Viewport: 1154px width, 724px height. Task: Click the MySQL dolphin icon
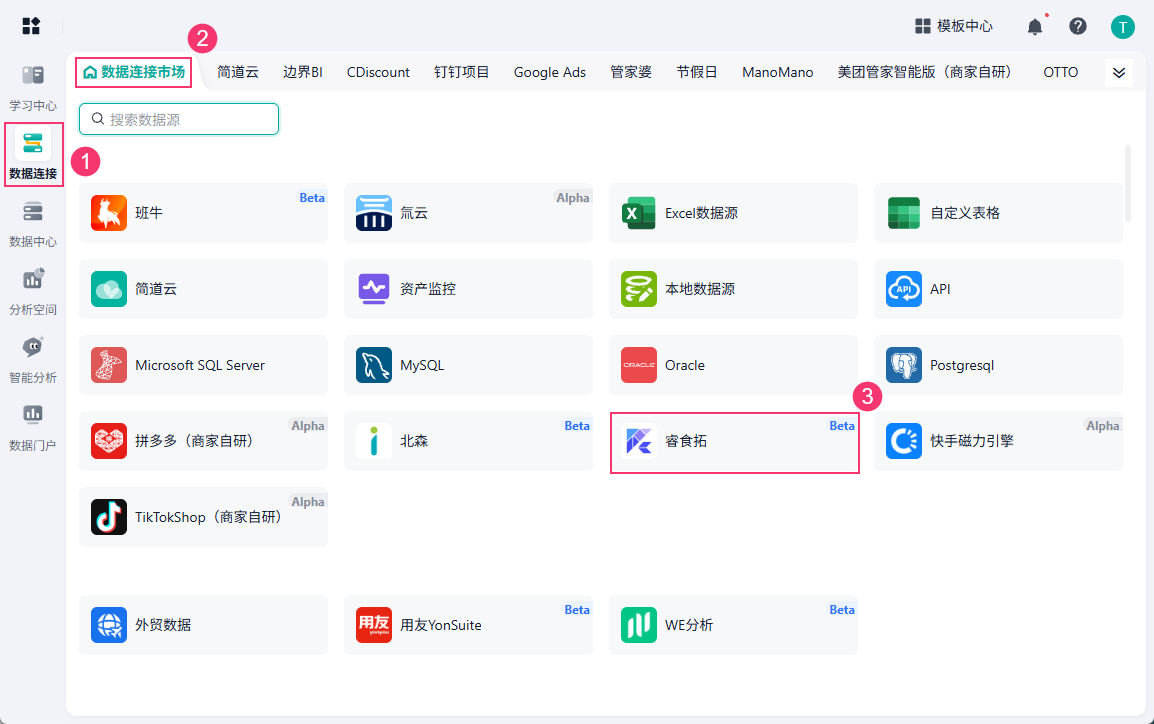(374, 365)
